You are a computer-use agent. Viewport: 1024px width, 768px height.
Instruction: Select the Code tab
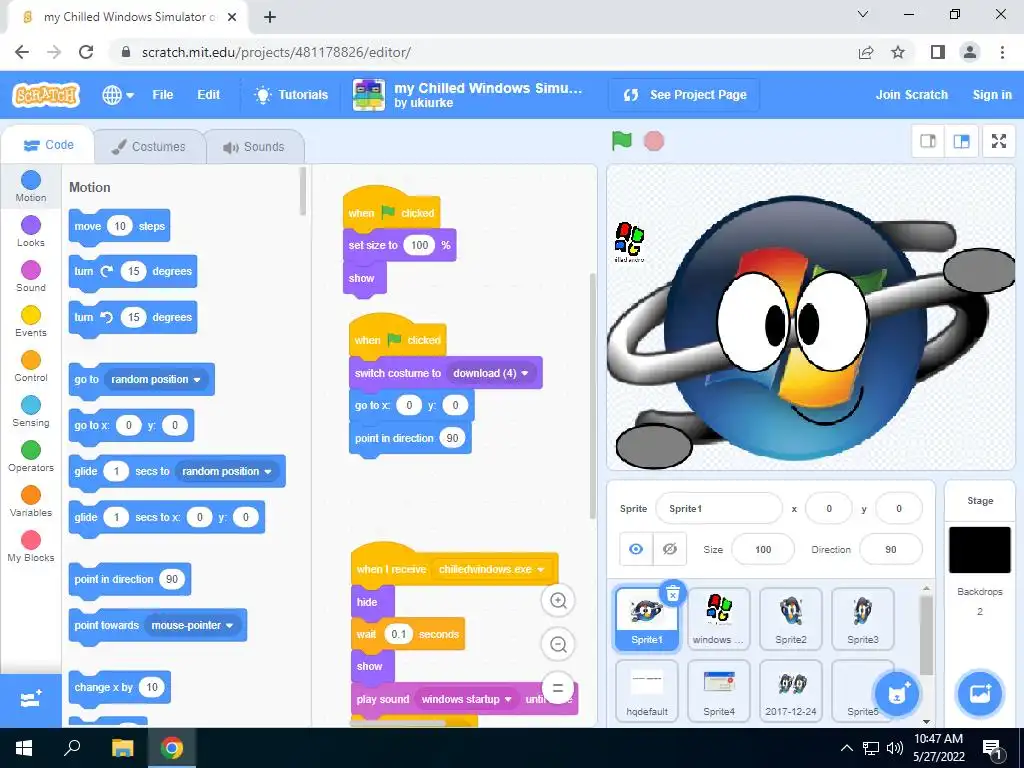click(48, 145)
